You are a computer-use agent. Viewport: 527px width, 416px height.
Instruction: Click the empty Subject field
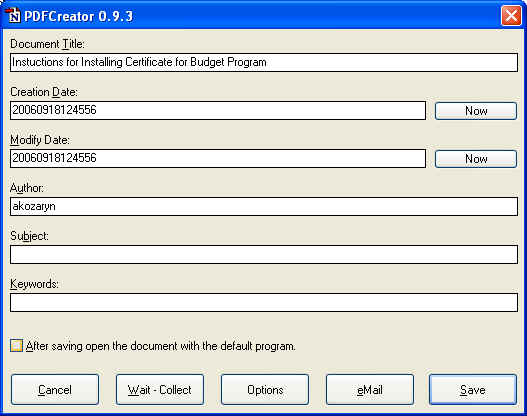tap(264, 254)
